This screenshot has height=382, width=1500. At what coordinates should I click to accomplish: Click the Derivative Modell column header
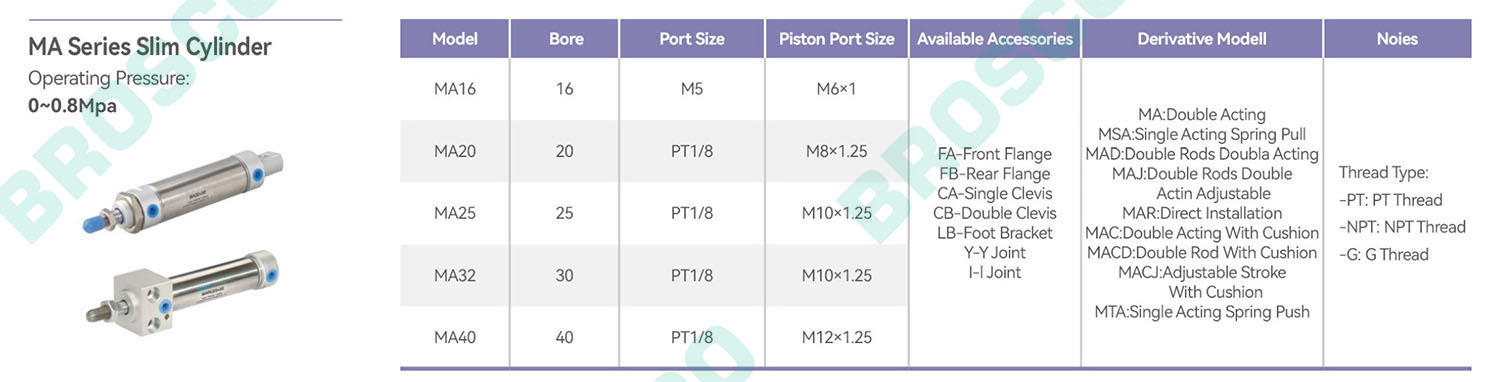(1202, 39)
